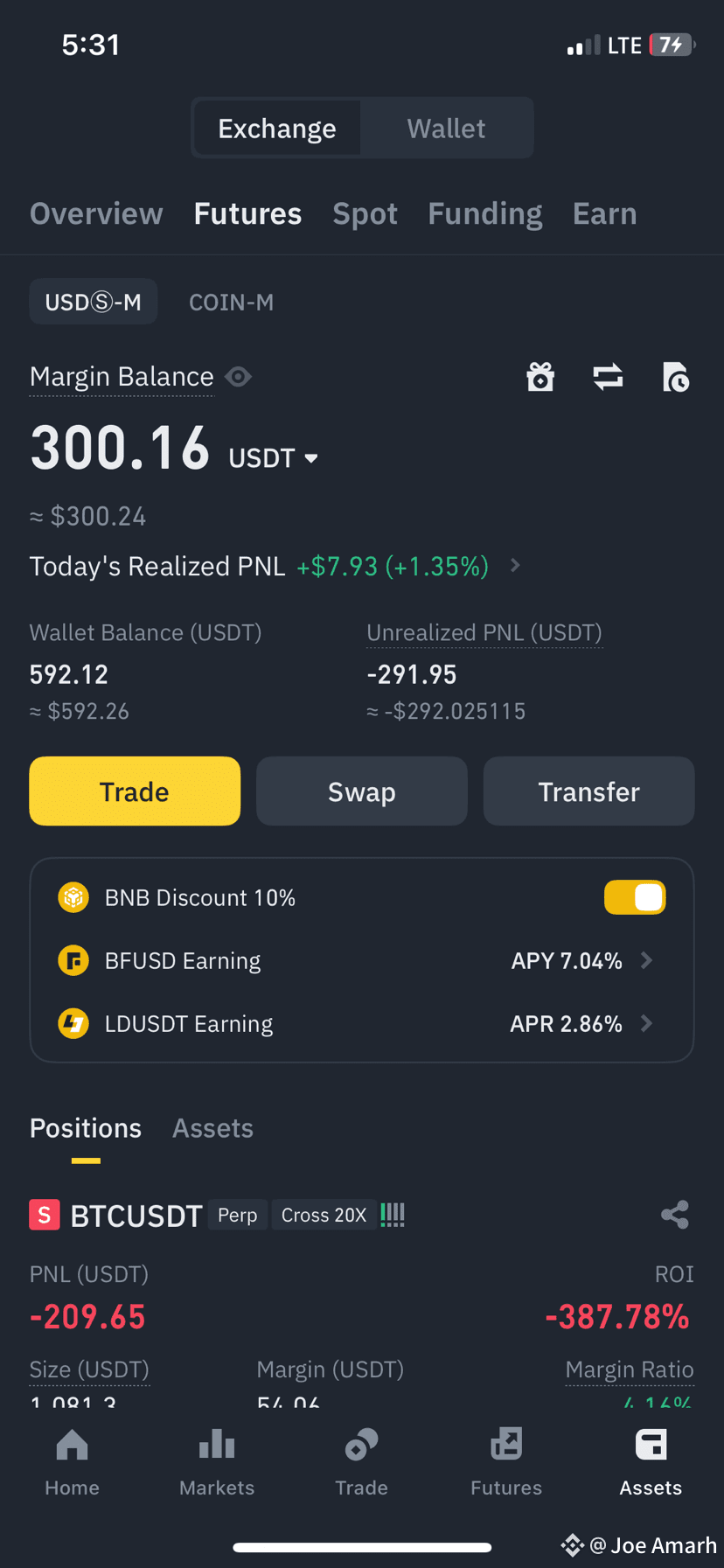
Task: Expand LDUSDT Earning APR details
Action: tap(582, 1023)
